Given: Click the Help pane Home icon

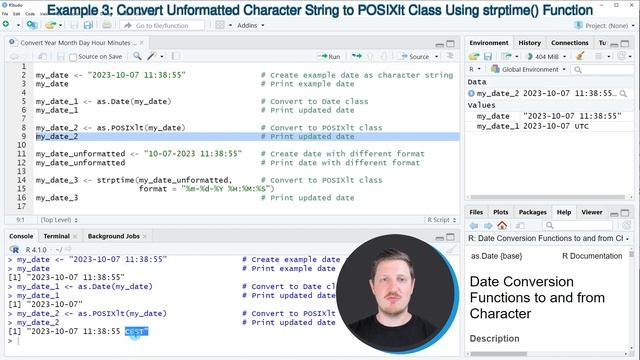Looking at the screenshot, I should click(x=502, y=225).
